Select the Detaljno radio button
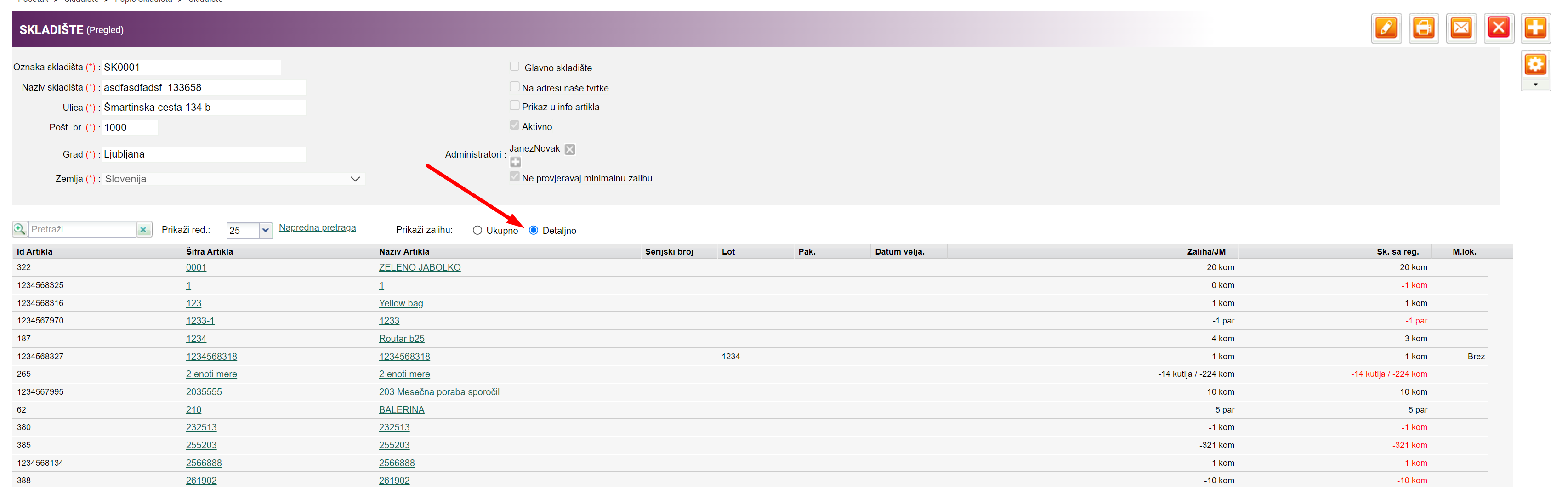This screenshot has height=487, width=1568. (x=534, y=230)
